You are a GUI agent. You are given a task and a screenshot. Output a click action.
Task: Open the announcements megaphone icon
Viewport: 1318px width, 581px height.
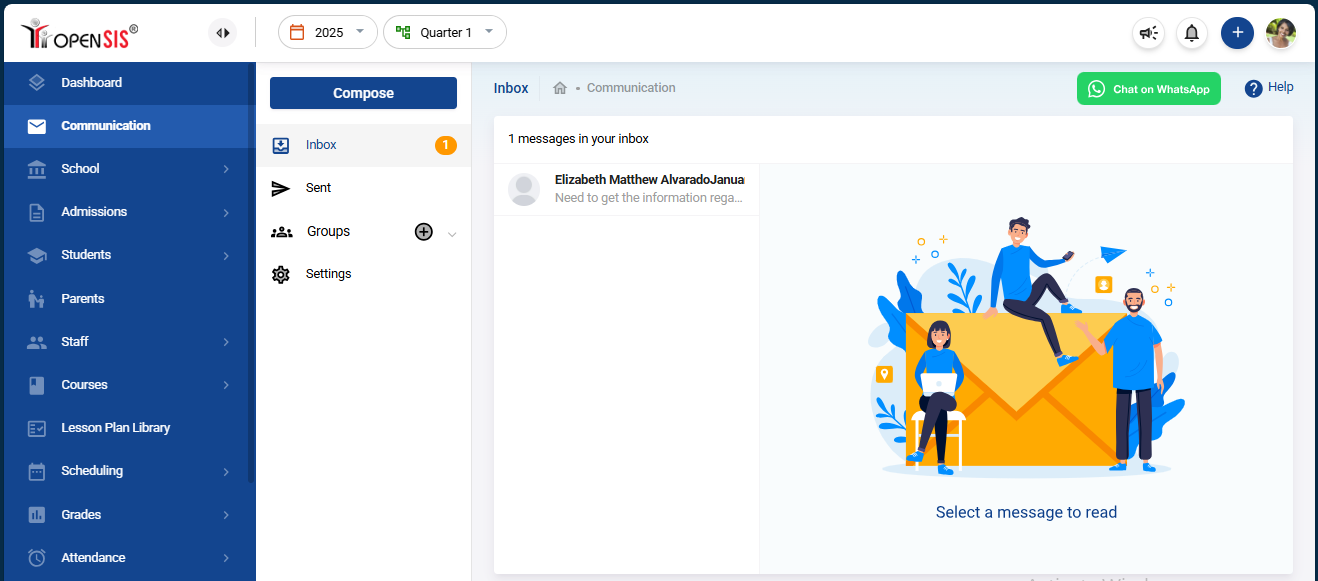1148,33
